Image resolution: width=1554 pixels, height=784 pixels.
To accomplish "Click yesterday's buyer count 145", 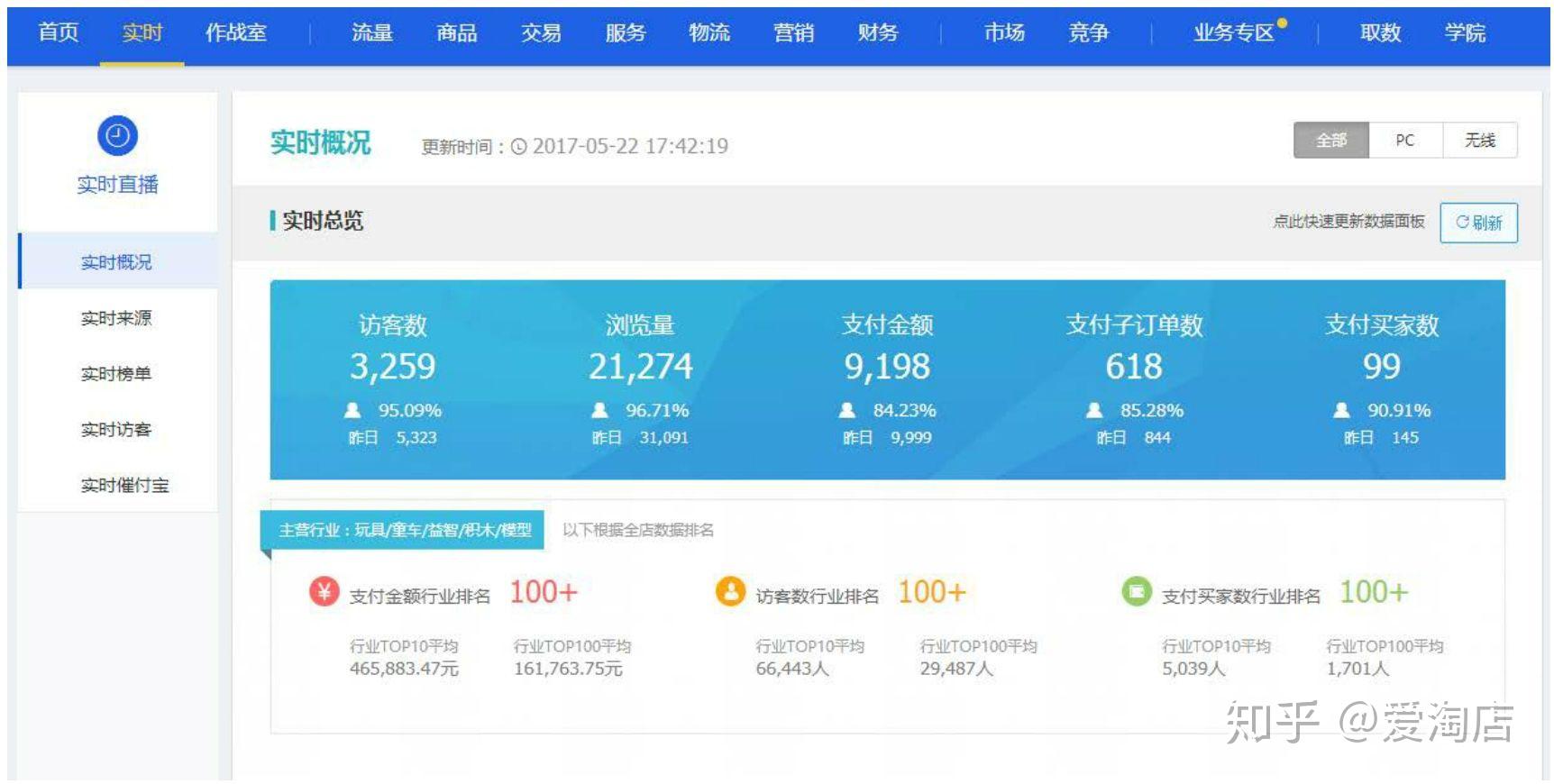I will 1405,438.
